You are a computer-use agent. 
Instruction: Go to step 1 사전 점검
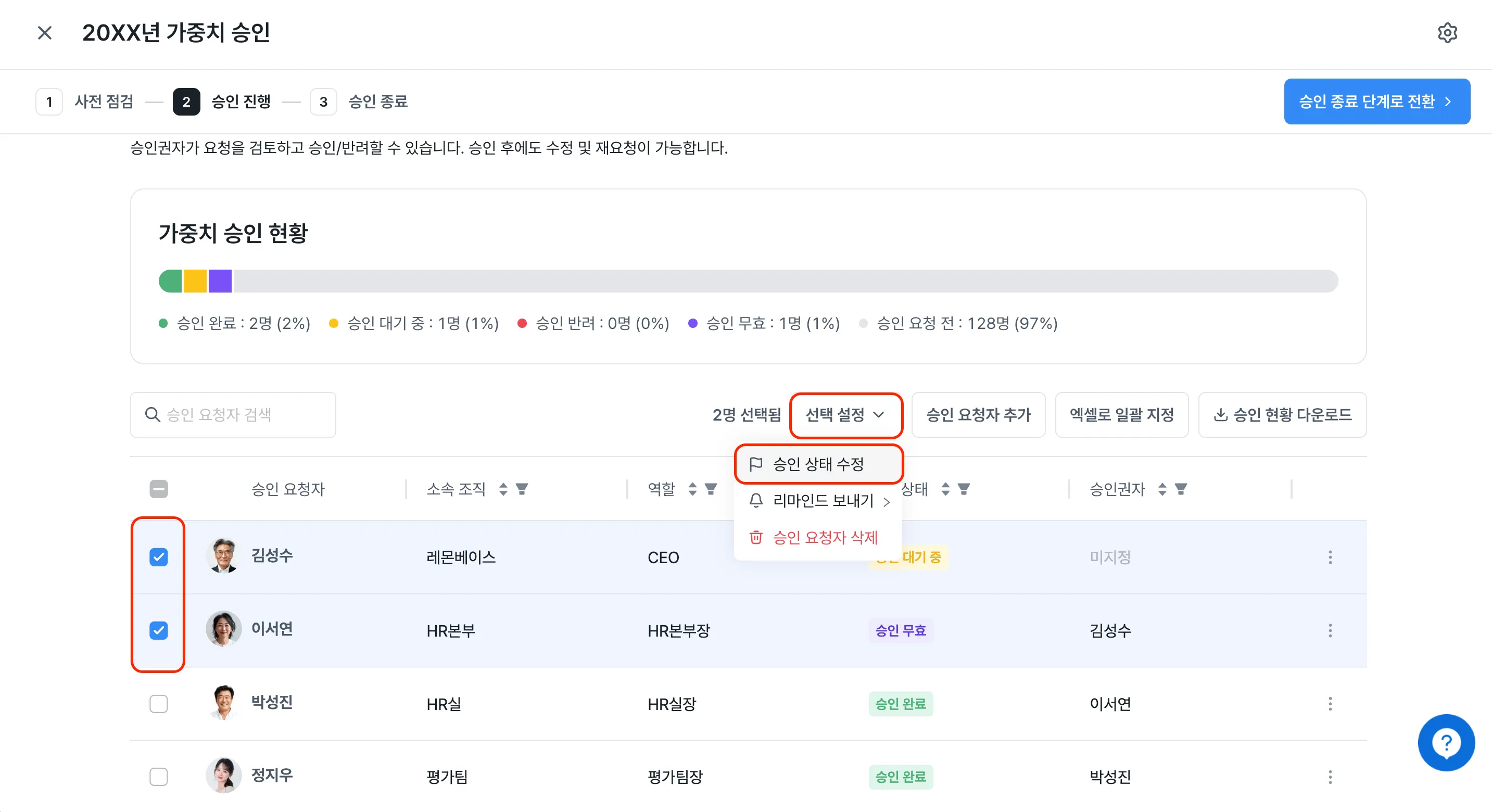point(84,102)
